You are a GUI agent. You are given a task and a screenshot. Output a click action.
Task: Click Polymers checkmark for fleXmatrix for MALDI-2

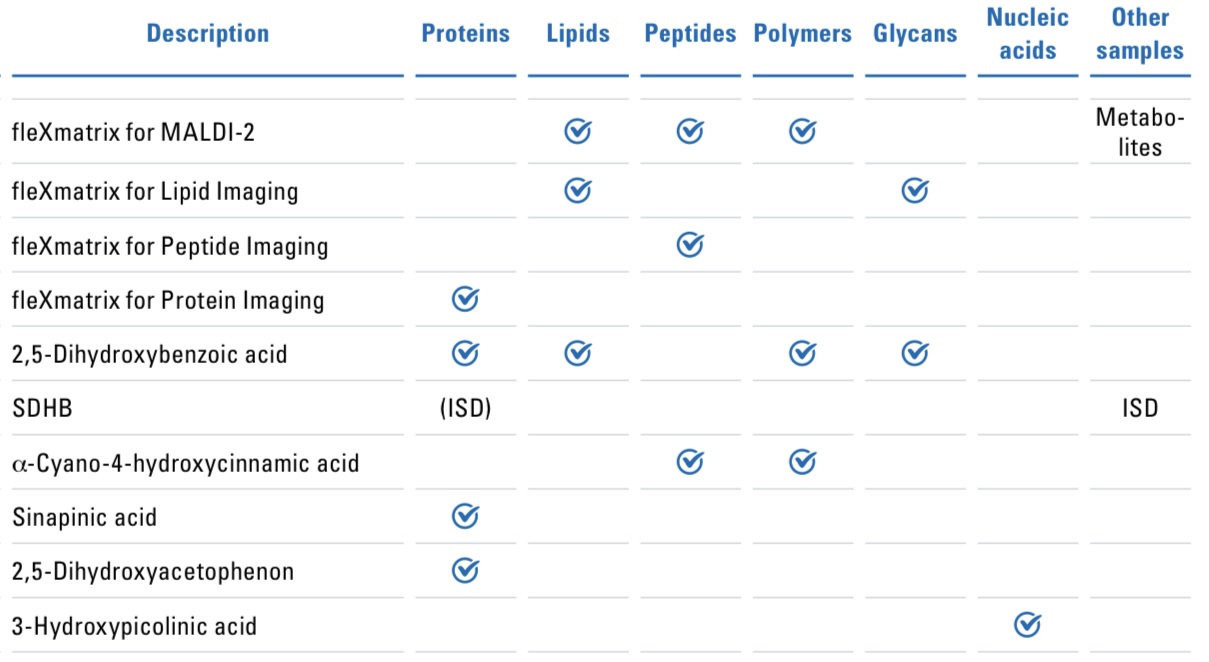802,131
